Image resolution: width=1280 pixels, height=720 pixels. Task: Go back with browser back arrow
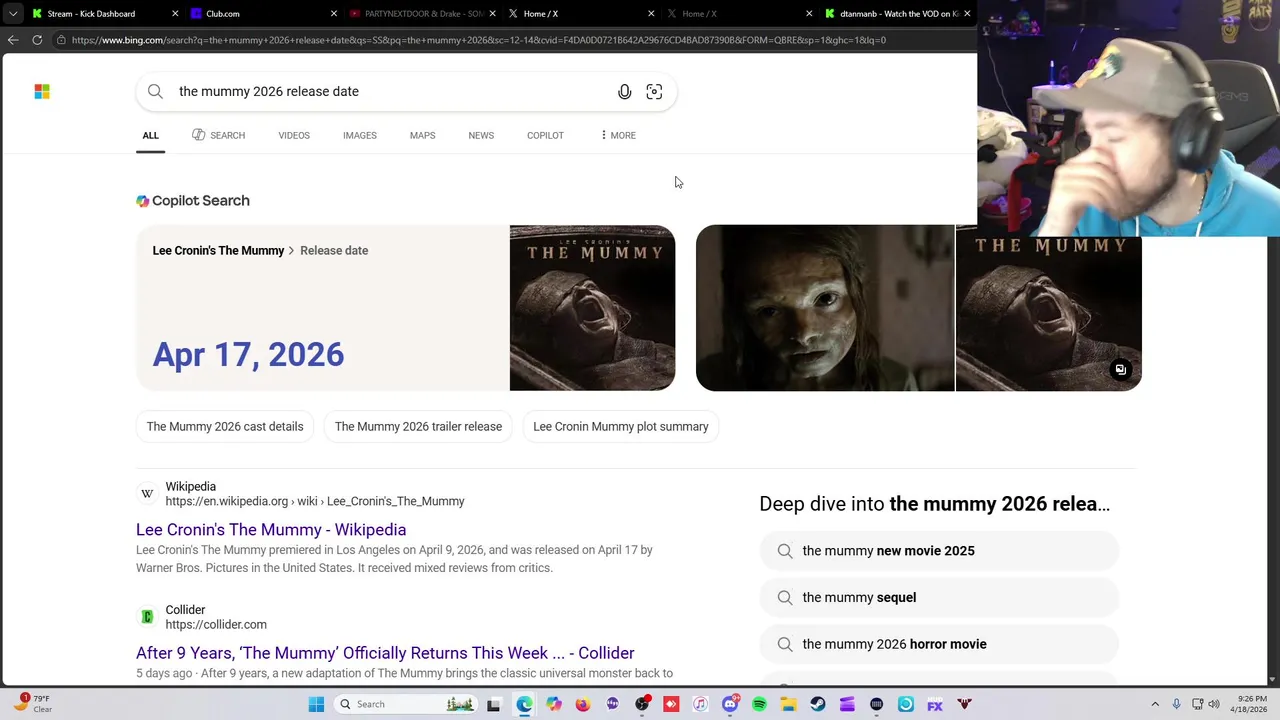[x=12, y=40]
